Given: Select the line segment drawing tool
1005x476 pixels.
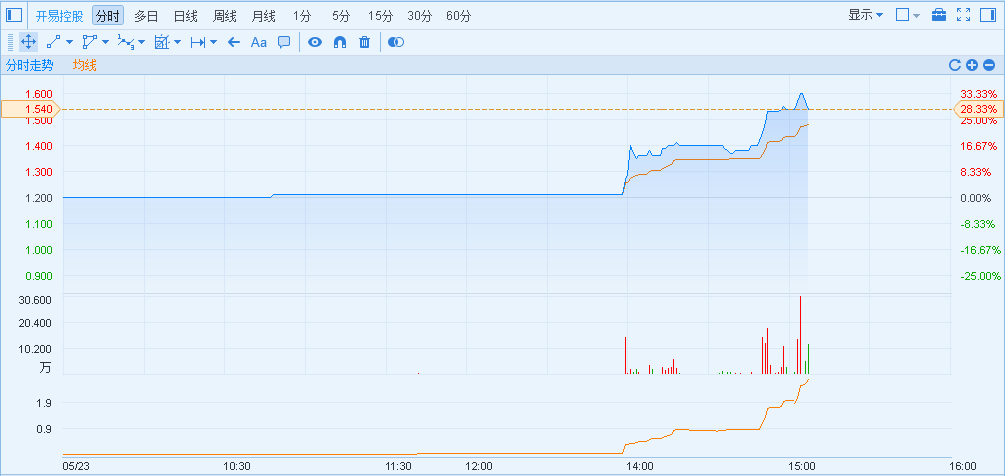Looking at the screenshot, I should [x=54, y=42].
